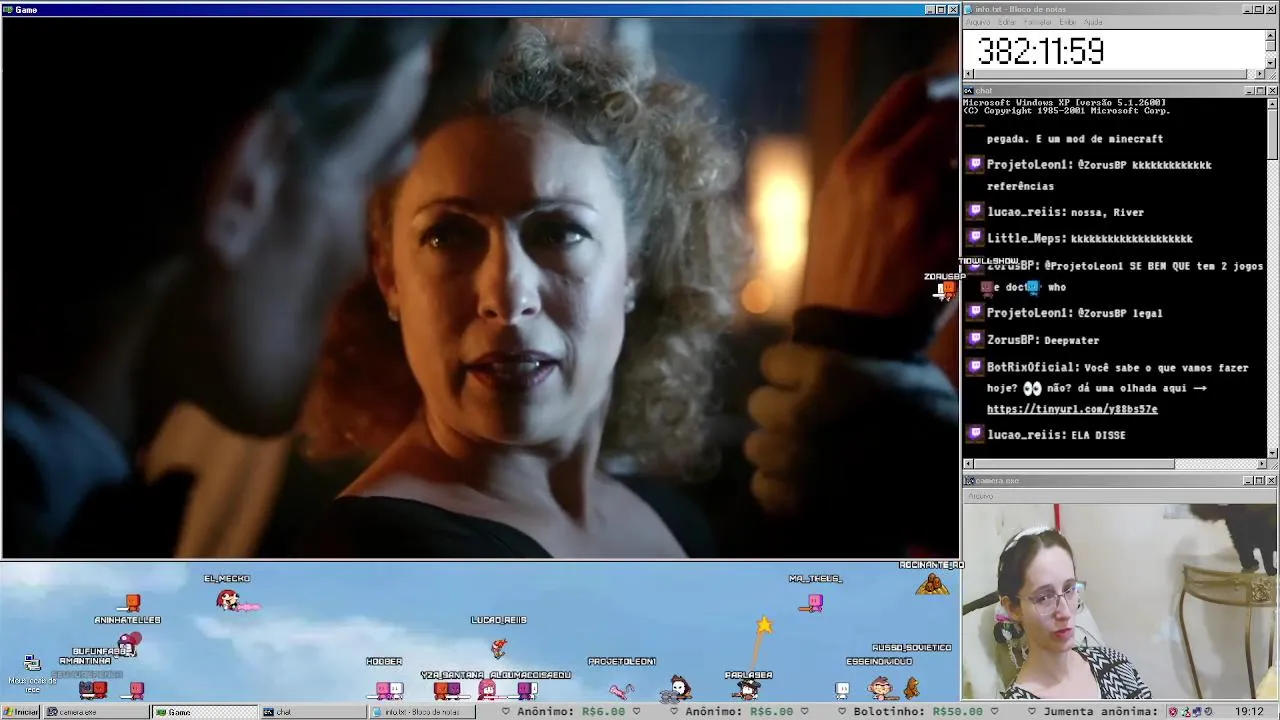1280x720 pixels.
Task: Click the monitors network tray icon
Action: (x=1197, y=712)
